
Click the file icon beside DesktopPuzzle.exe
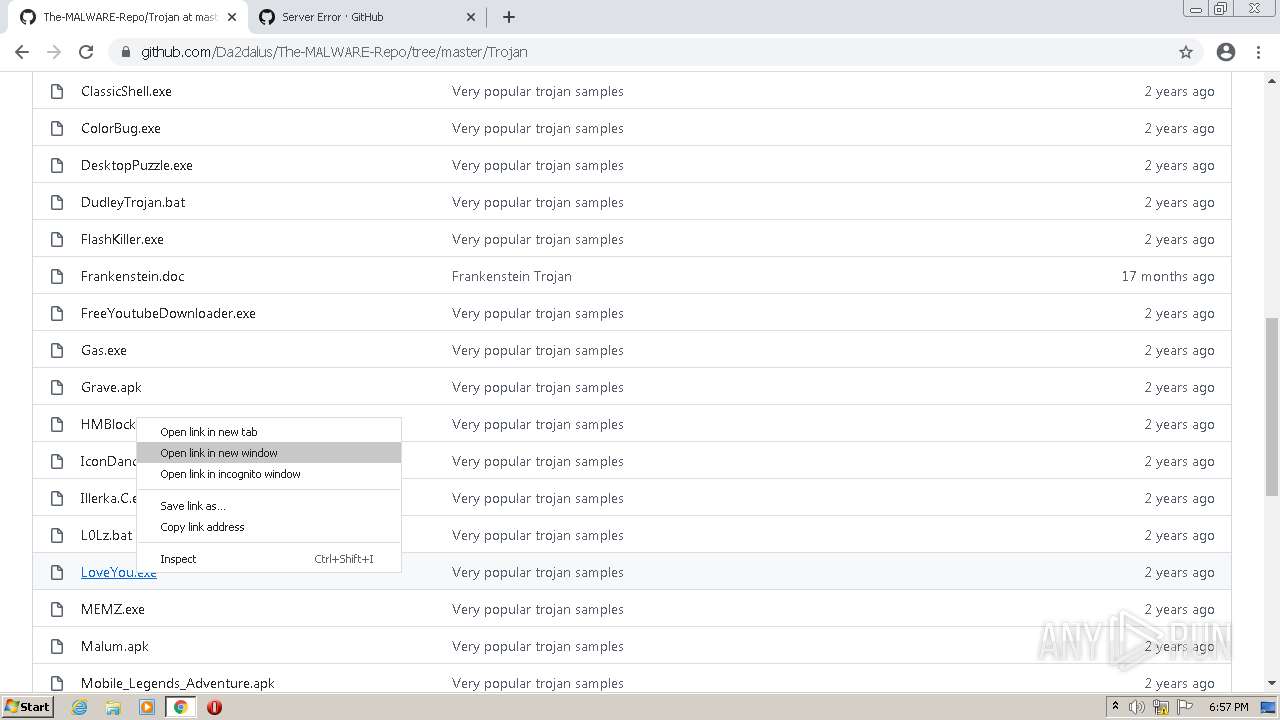click(57, 165)
